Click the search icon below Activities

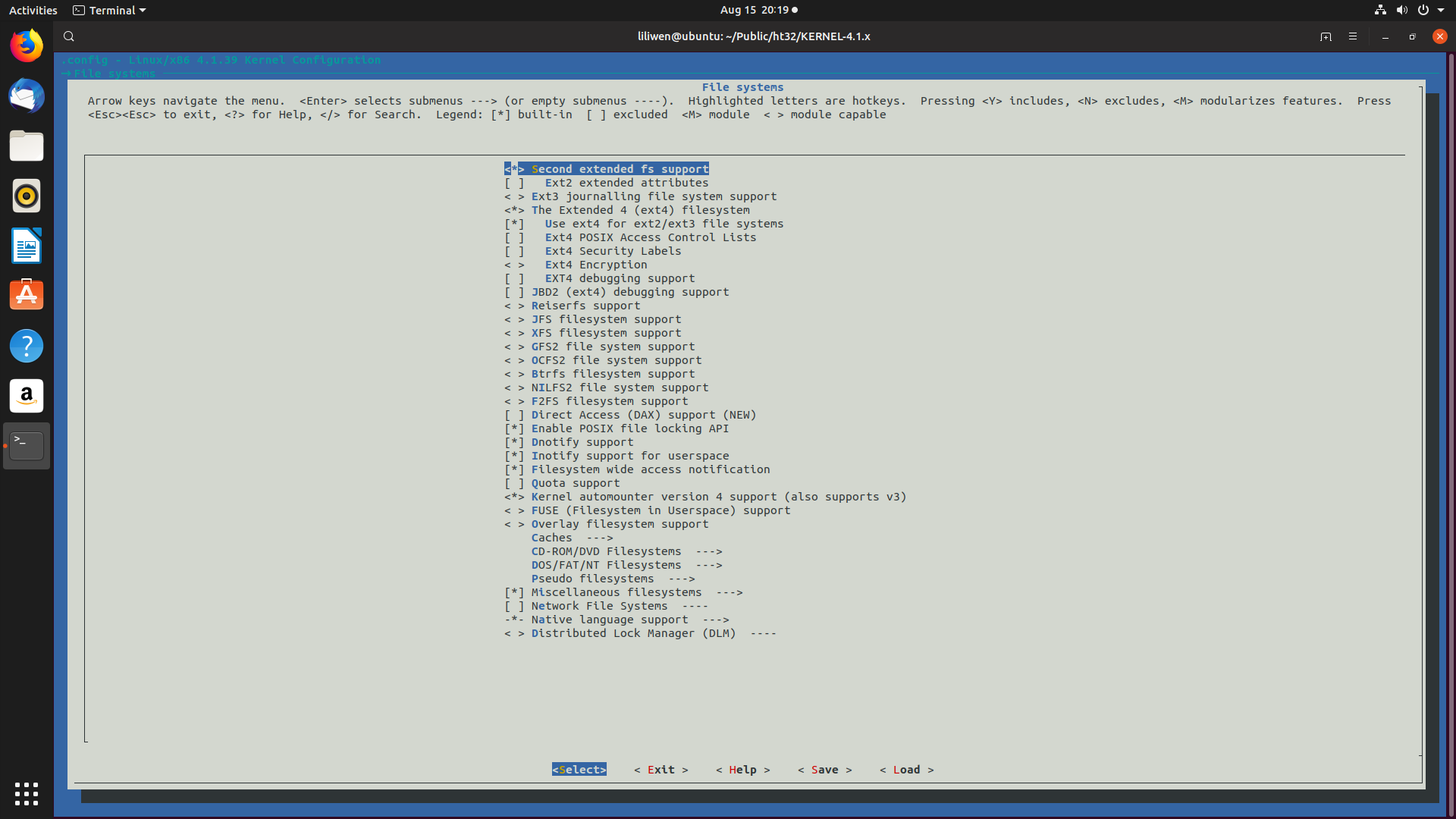click(x=68, y=36)
